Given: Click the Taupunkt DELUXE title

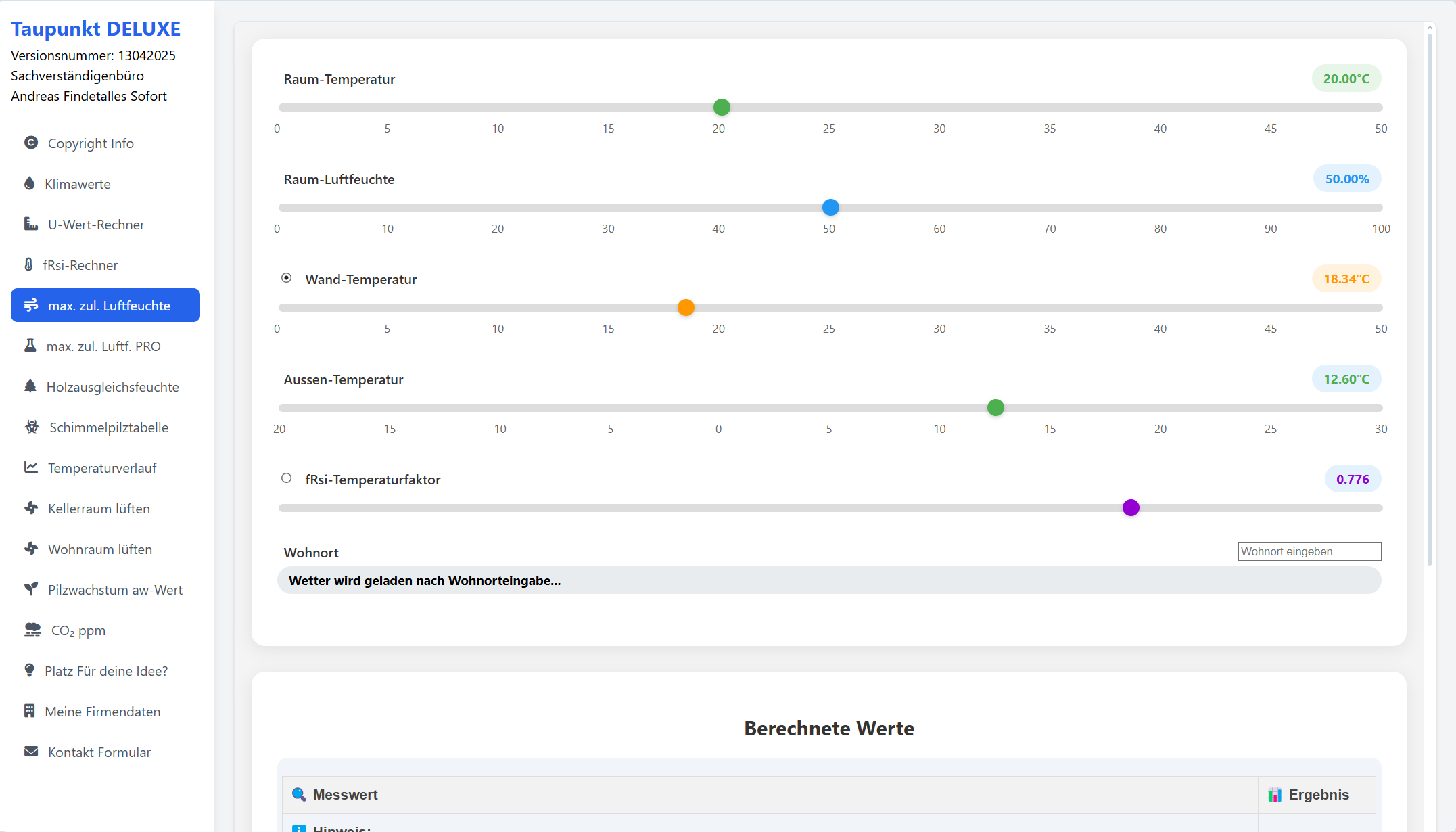Looking at the screenshot, I should 95,28.
